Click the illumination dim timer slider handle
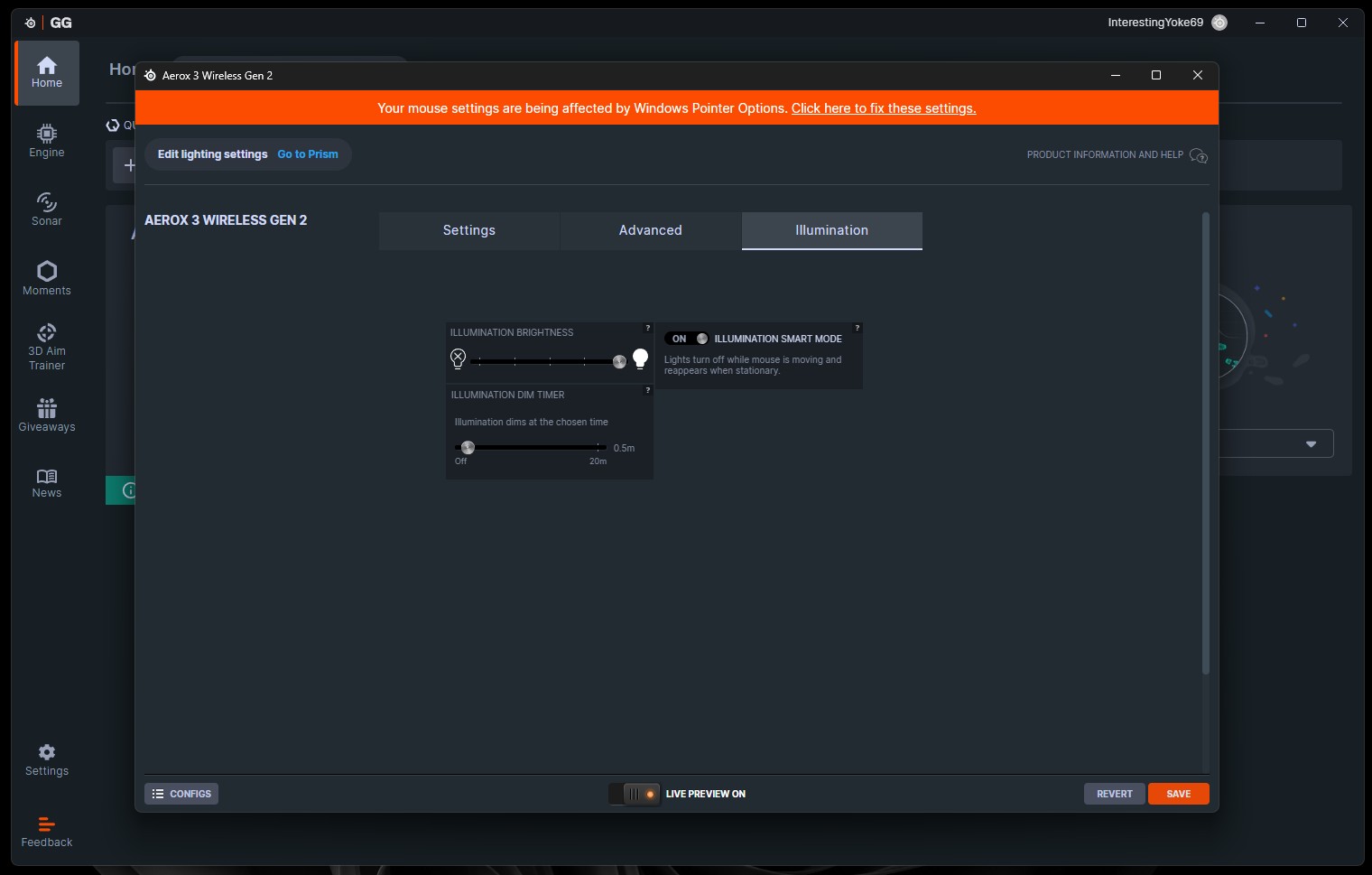Image resolution: width=1372 pixels, height=875 pixels. (x=468, y=448)
